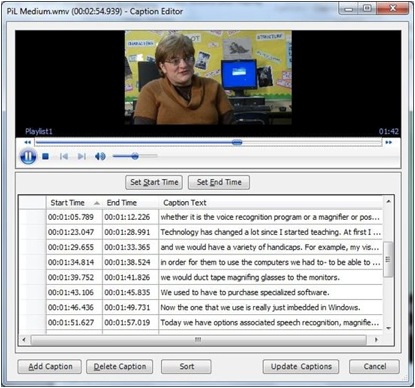Minimize the Caption Editor window

tap(349, 8)
